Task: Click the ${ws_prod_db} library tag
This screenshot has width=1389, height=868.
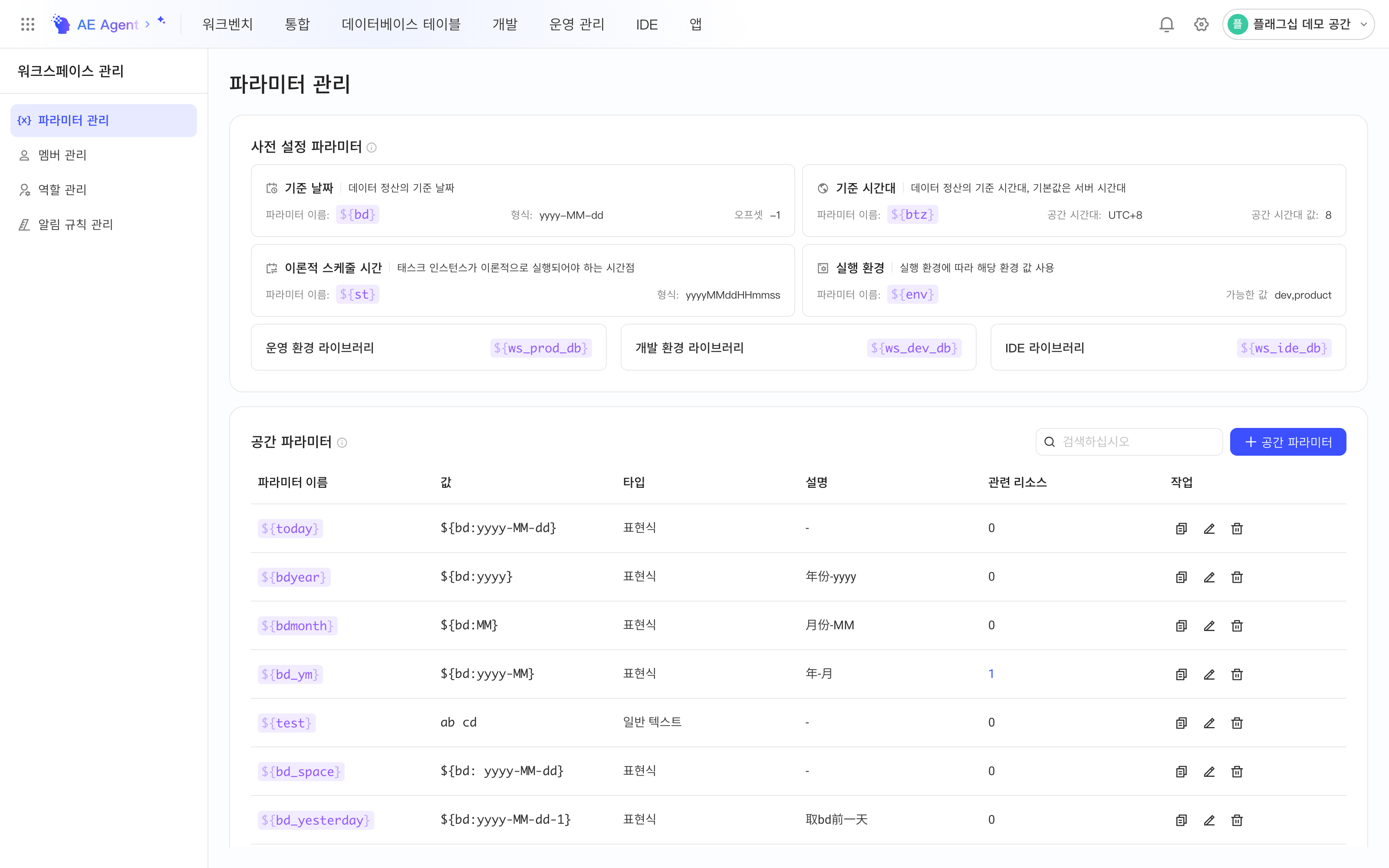Action: click(541, 348)
